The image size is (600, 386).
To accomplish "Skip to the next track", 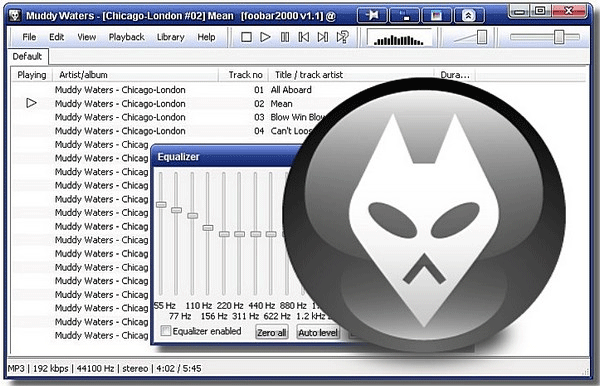I will [x=323, y=37].
